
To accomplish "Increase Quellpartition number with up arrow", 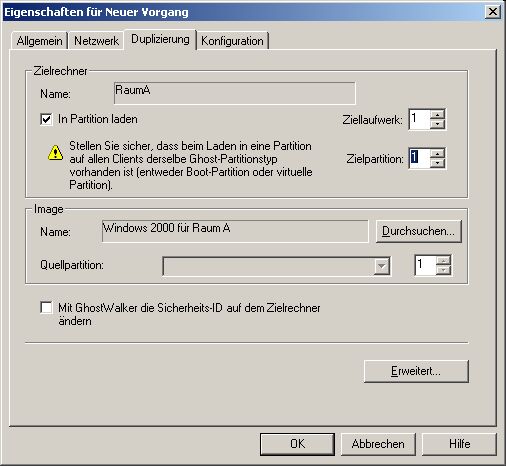I will 443,260.
